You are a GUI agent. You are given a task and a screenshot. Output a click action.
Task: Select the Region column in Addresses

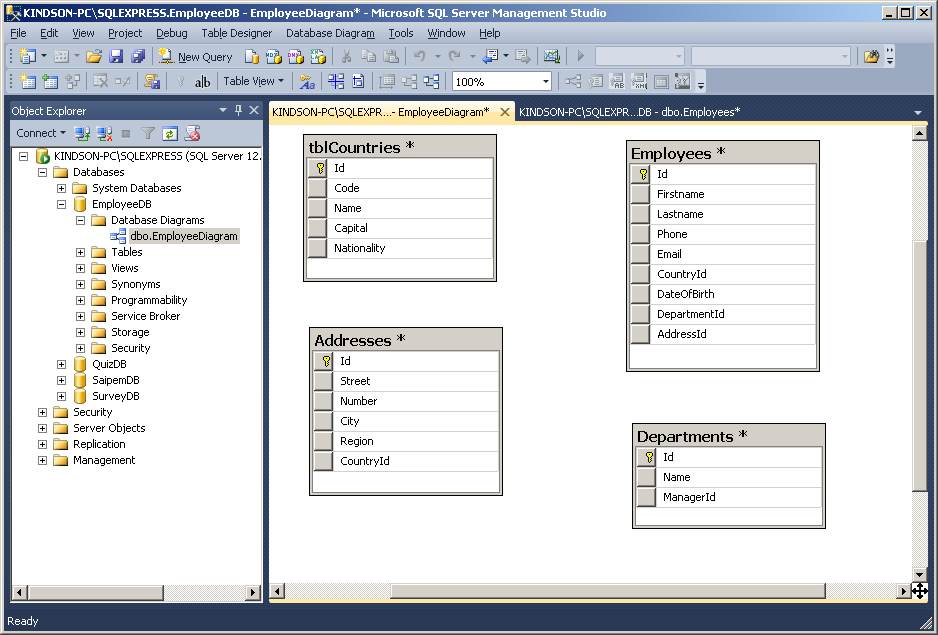click(406, 441)
